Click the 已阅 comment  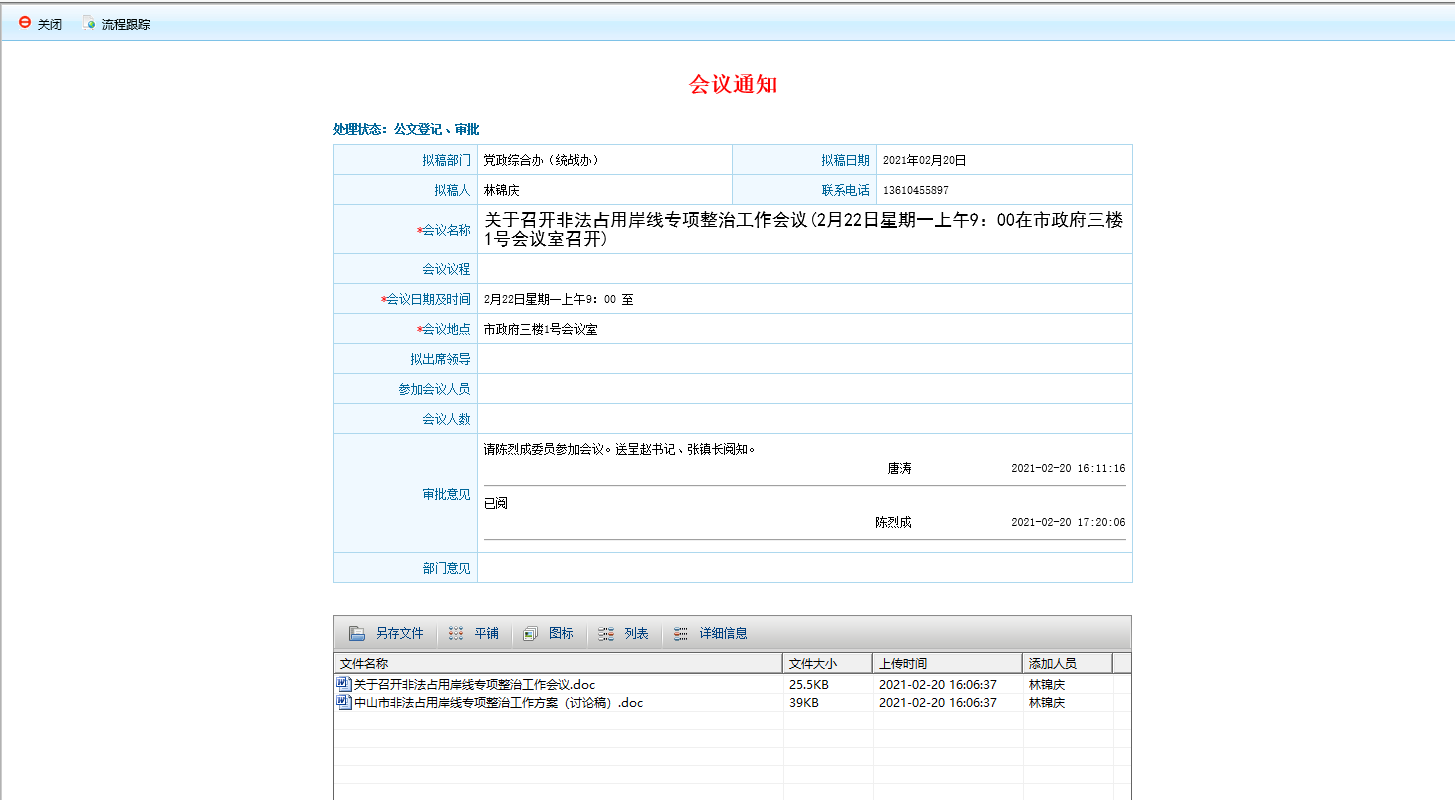click(x=495, y=503)
